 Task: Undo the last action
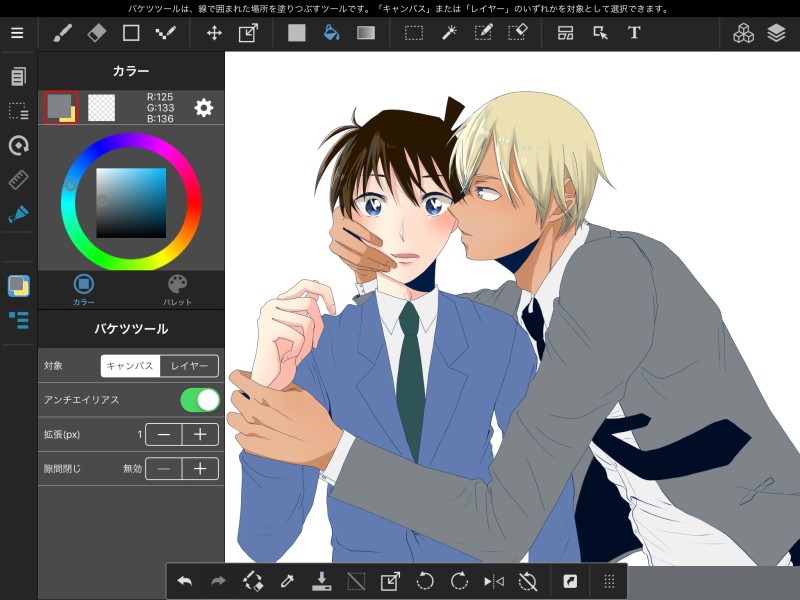click(184, 581)
